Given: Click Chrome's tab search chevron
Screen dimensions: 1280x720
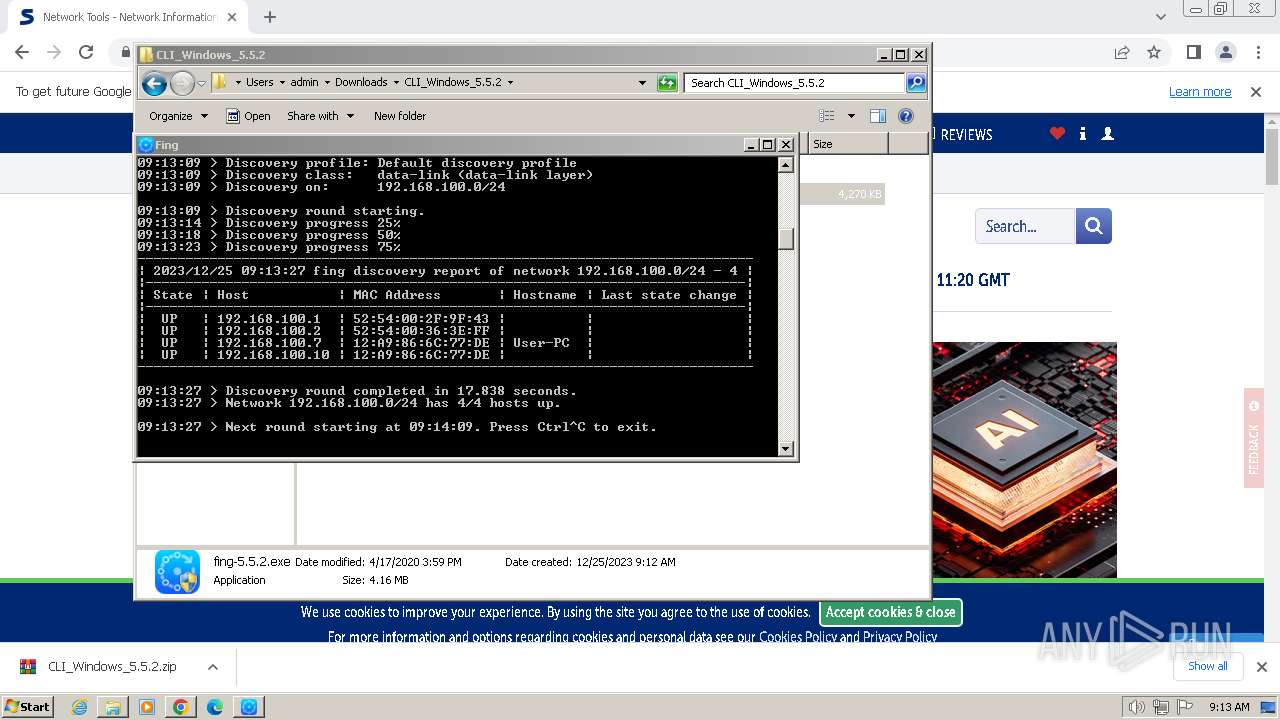Looking at the screenshot, I should (x=1160, y=17).
